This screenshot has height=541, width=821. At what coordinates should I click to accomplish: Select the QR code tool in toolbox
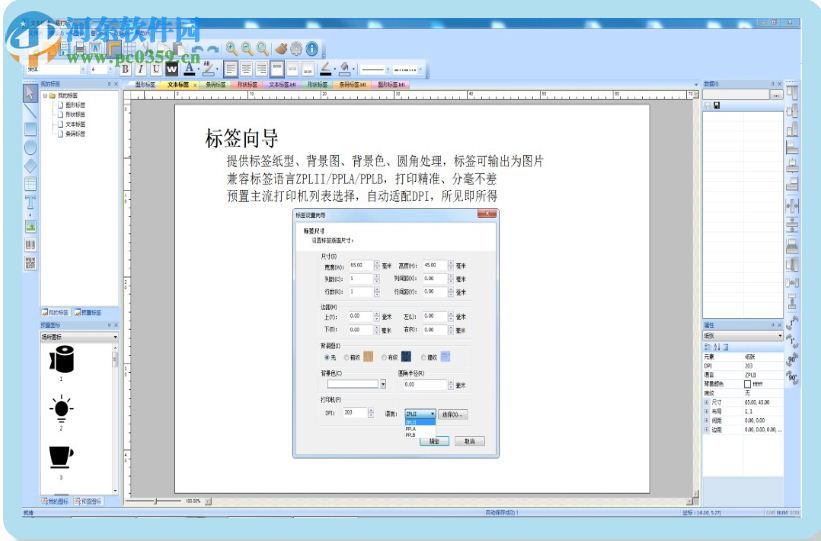pos(30,263)
